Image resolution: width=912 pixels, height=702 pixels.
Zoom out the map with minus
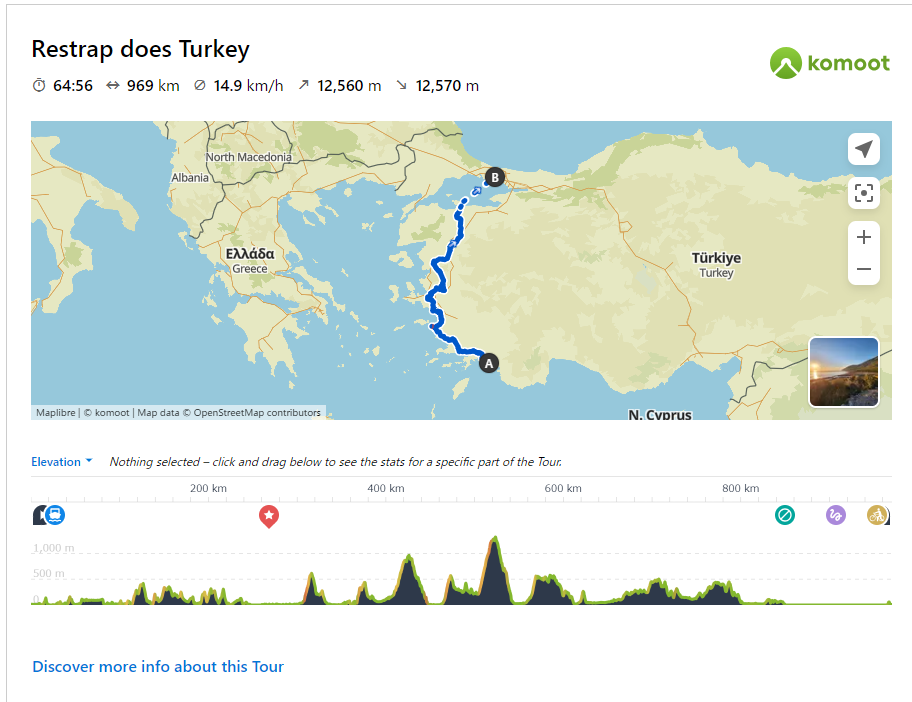(x=864, y=269)
